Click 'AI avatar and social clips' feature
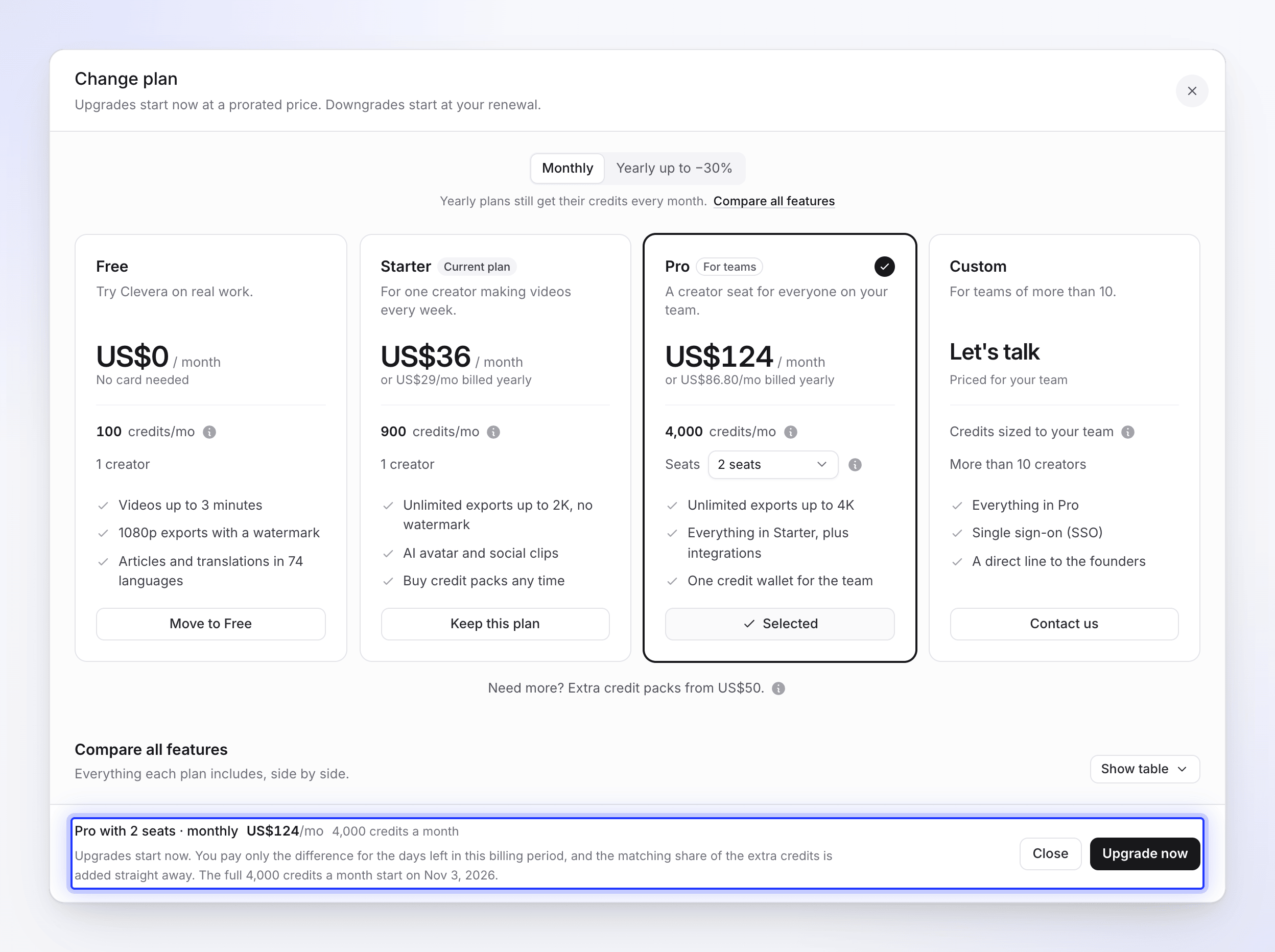Screen dimensions: 1275x952 pos(481,553)
